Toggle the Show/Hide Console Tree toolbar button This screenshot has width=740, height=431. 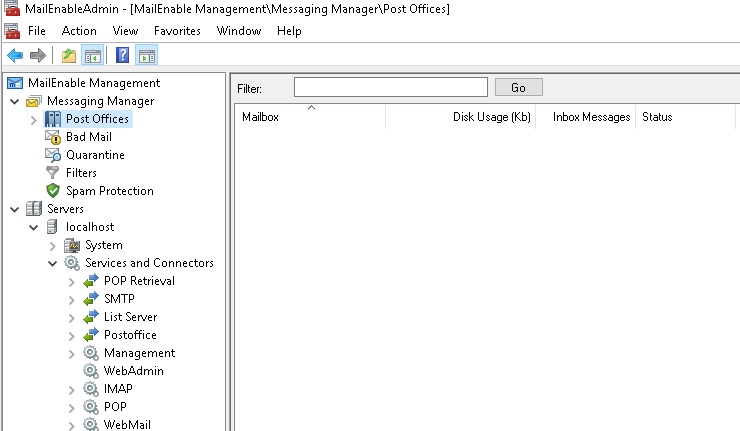coord(90,56)
